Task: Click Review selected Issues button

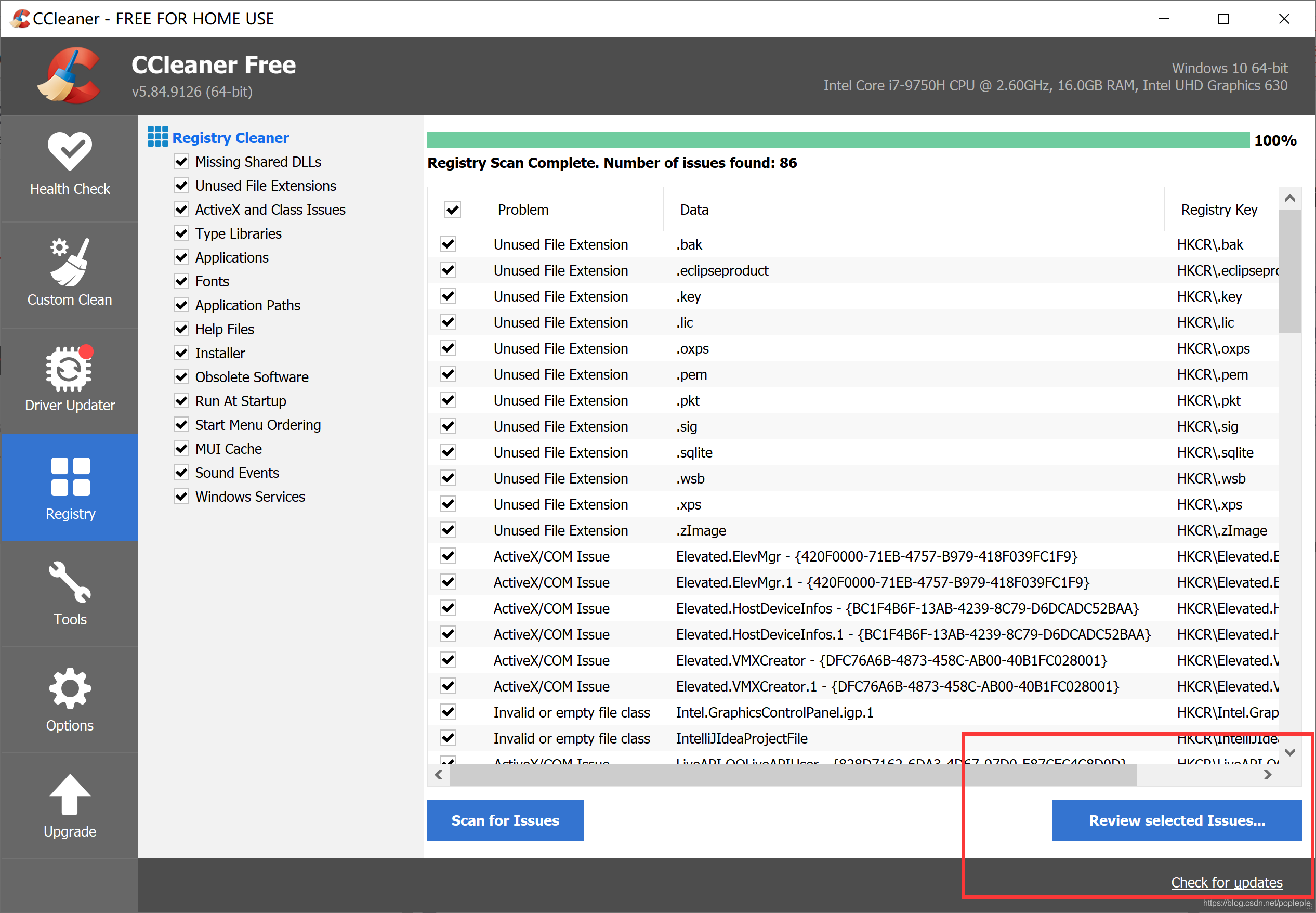Action: coord(1176,821)
